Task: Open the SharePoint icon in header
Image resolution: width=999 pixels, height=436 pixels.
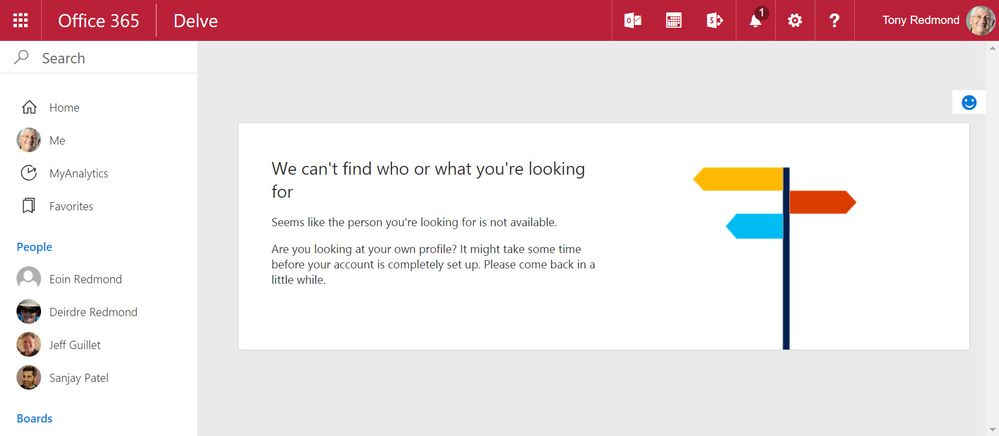Action: coord(714,20)
